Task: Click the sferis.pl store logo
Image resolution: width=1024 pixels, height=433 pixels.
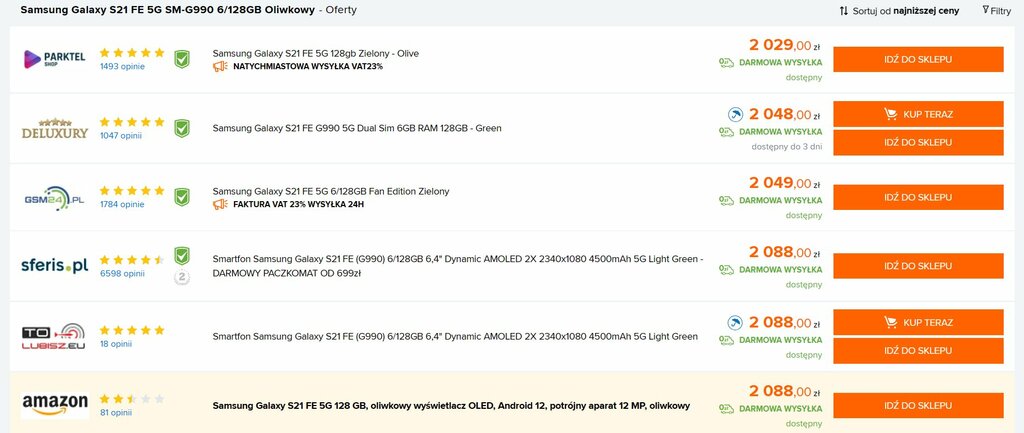Action: click(x=54, y=265)
